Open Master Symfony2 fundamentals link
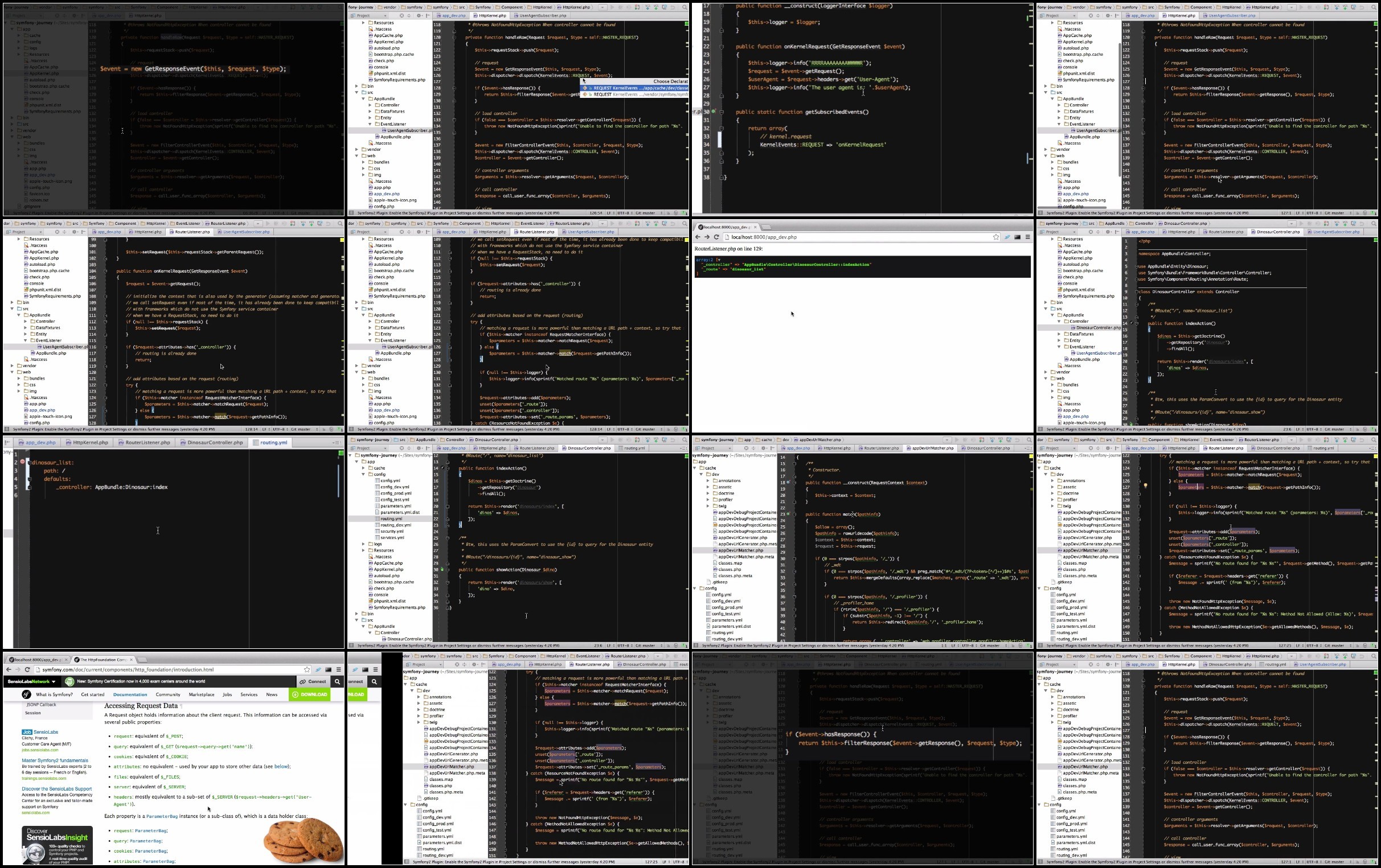1381x868 pixels. point(55,760)
